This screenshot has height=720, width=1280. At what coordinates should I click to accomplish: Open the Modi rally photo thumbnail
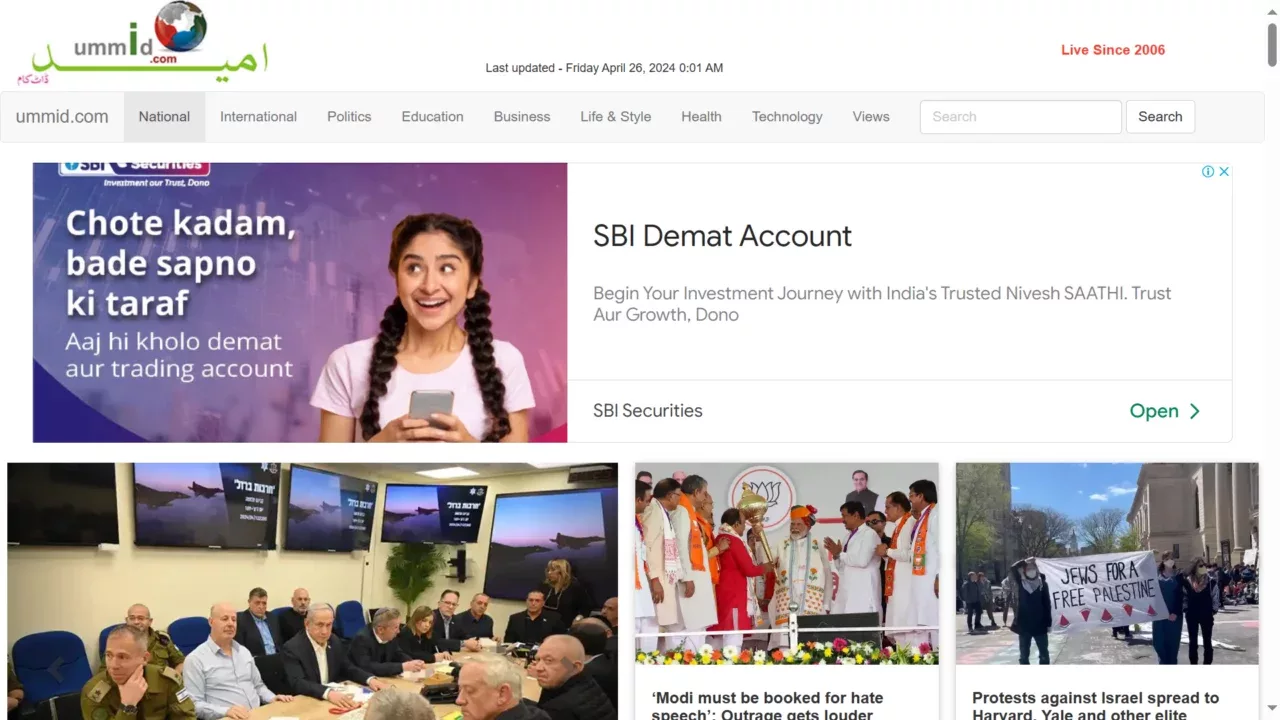787,564
